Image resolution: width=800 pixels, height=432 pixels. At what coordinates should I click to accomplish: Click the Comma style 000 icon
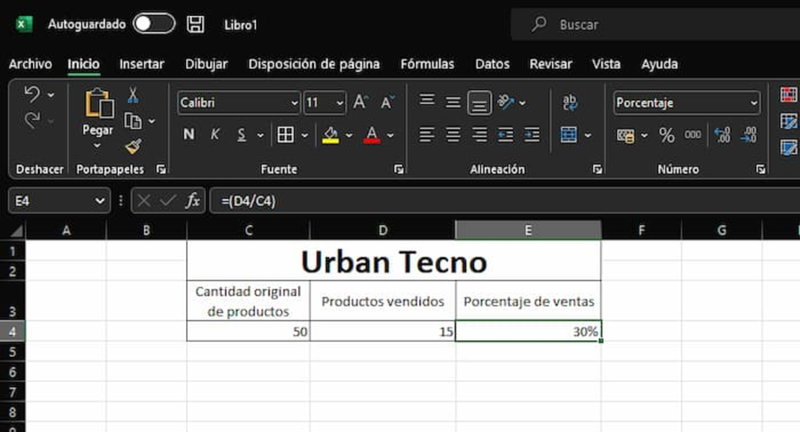692,135
